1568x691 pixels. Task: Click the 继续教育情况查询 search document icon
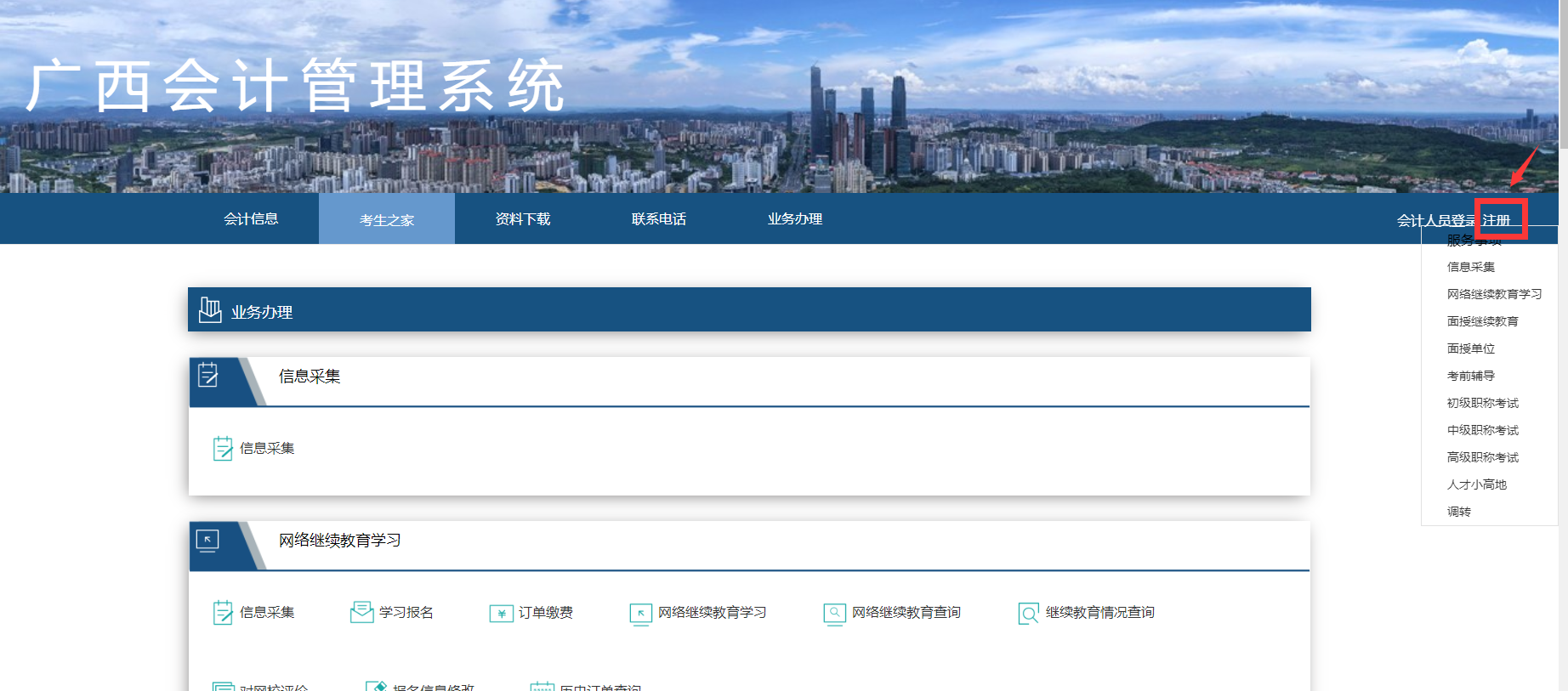tap(1028, 613)
